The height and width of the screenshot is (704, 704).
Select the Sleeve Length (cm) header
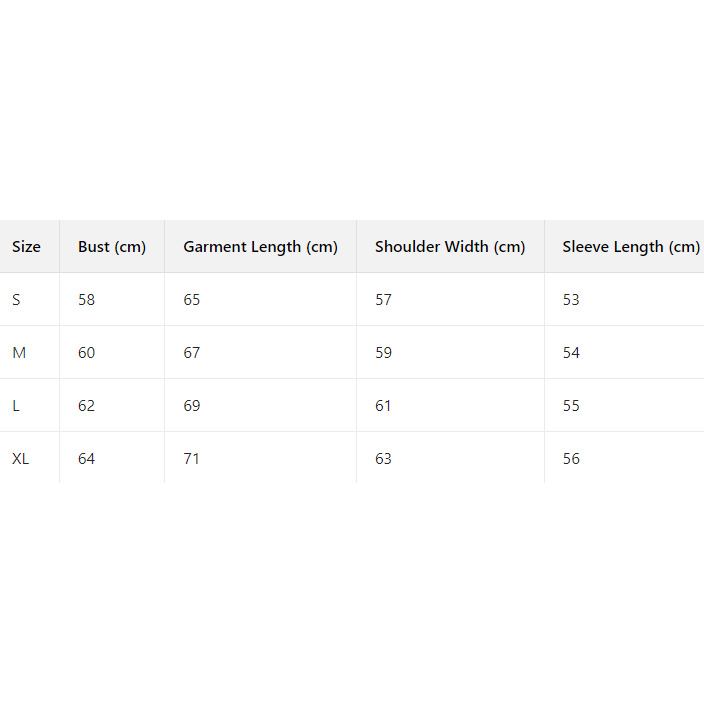pyautogui.click(x=630, y=247)
